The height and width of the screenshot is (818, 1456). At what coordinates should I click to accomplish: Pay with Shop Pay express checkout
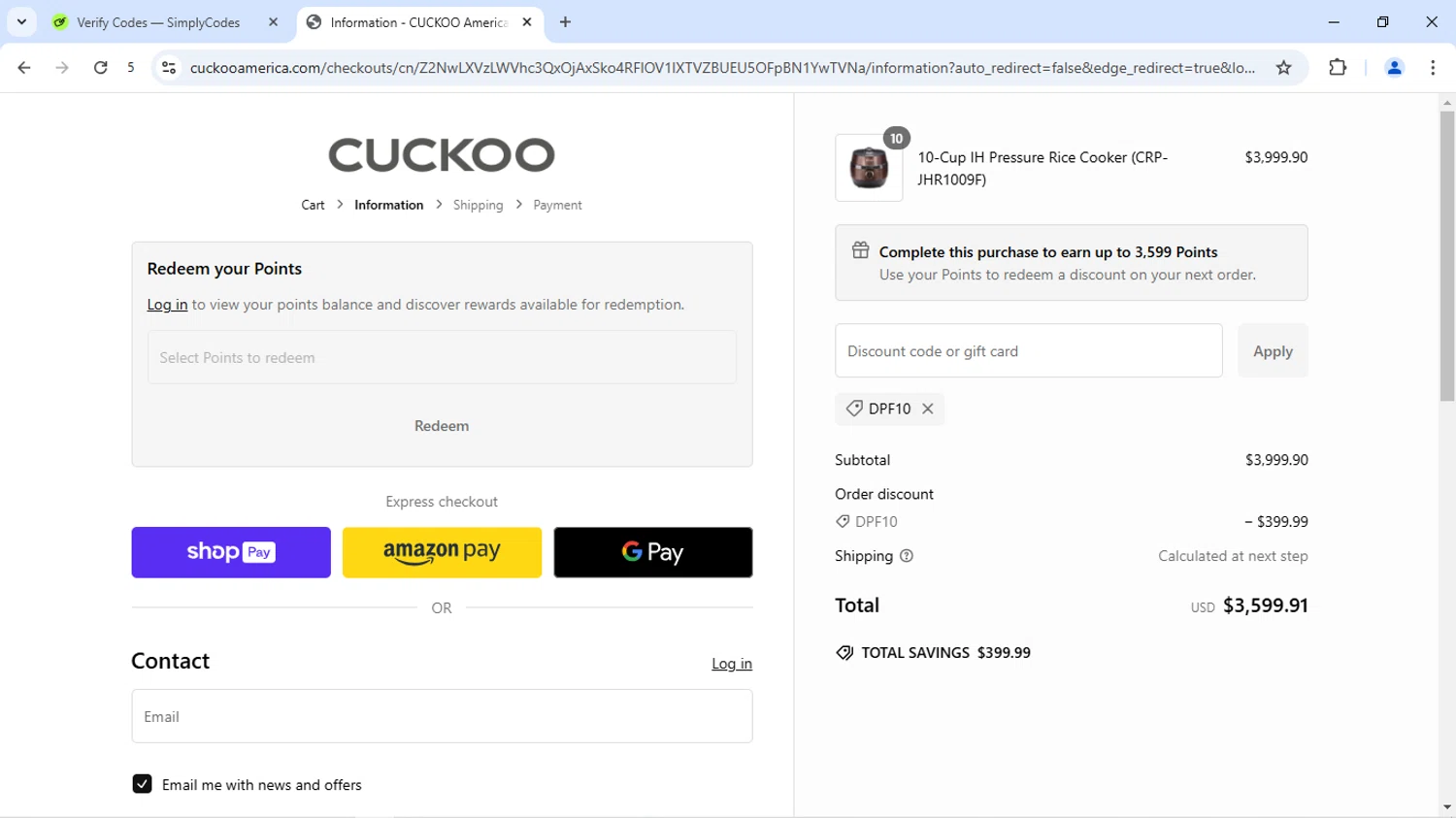point(231,552)
